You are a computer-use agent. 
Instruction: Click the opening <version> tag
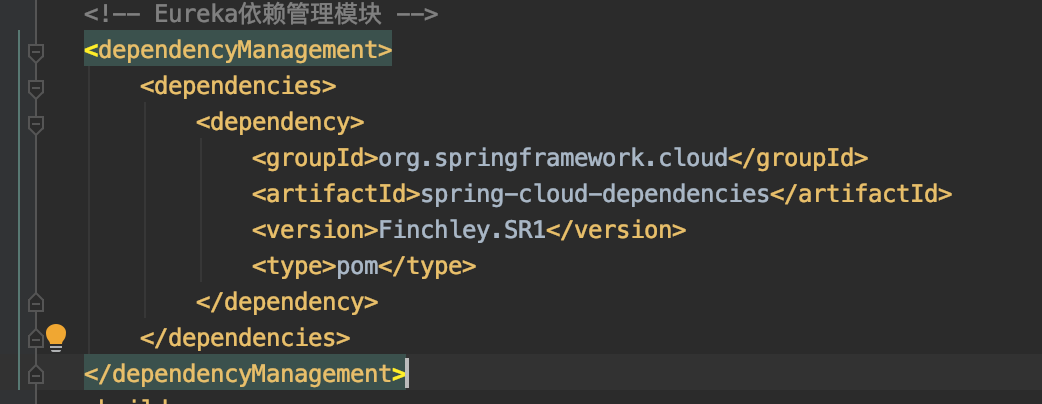point(315,230)
